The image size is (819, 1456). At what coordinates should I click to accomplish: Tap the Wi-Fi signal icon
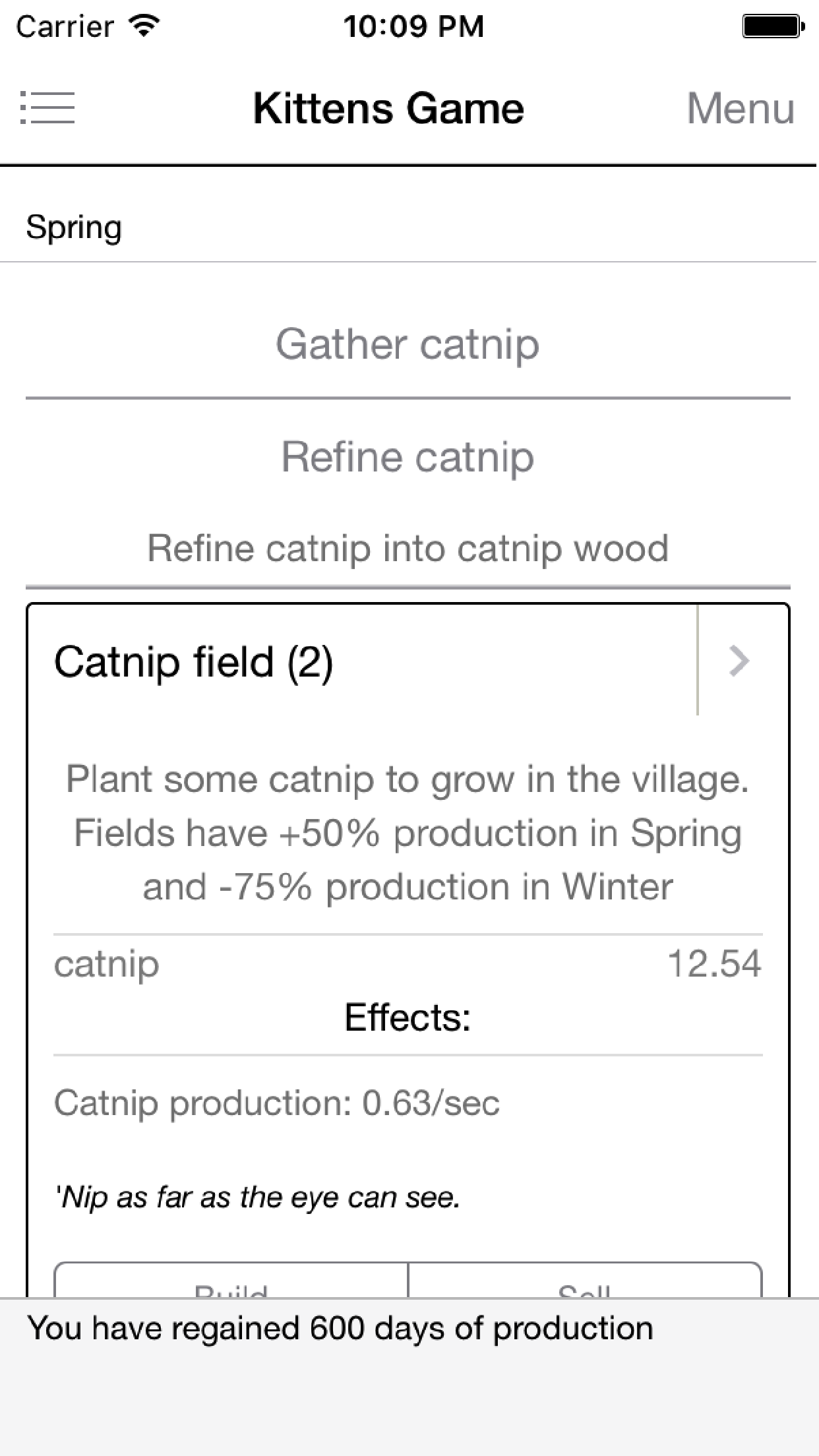point(144,26)
